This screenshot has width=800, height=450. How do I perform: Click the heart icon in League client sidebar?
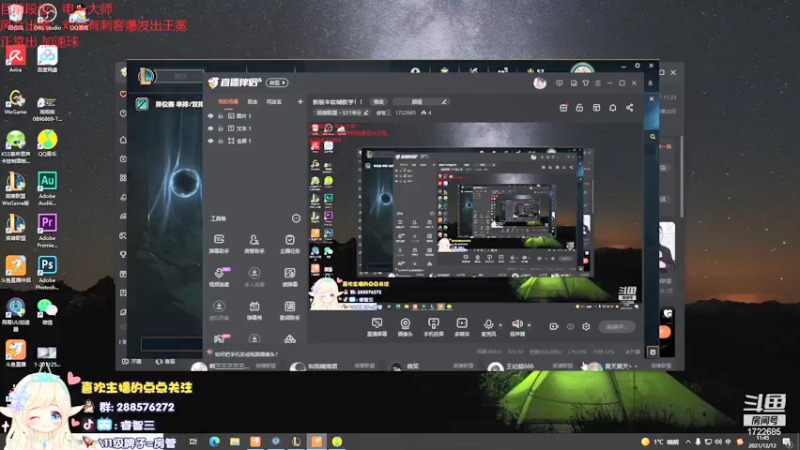pyautogui.click(x=123, y=94)
